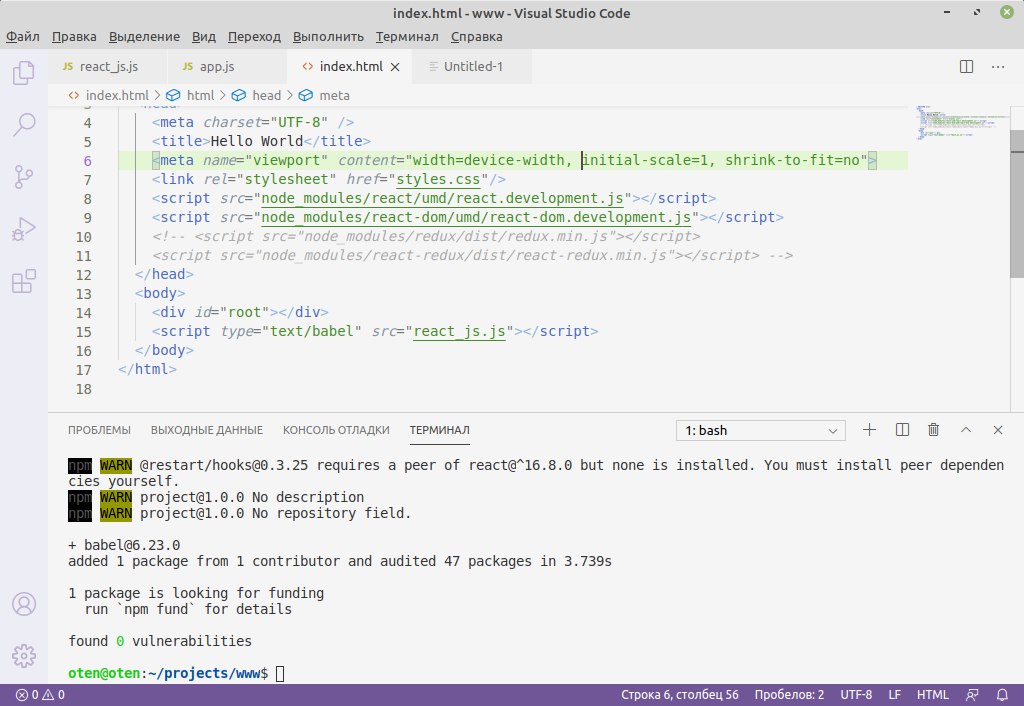Switch to the ПРОБЛЕМЫ panel tab
This screenshot has width=1024, height=706.
(x=99, y=430)
